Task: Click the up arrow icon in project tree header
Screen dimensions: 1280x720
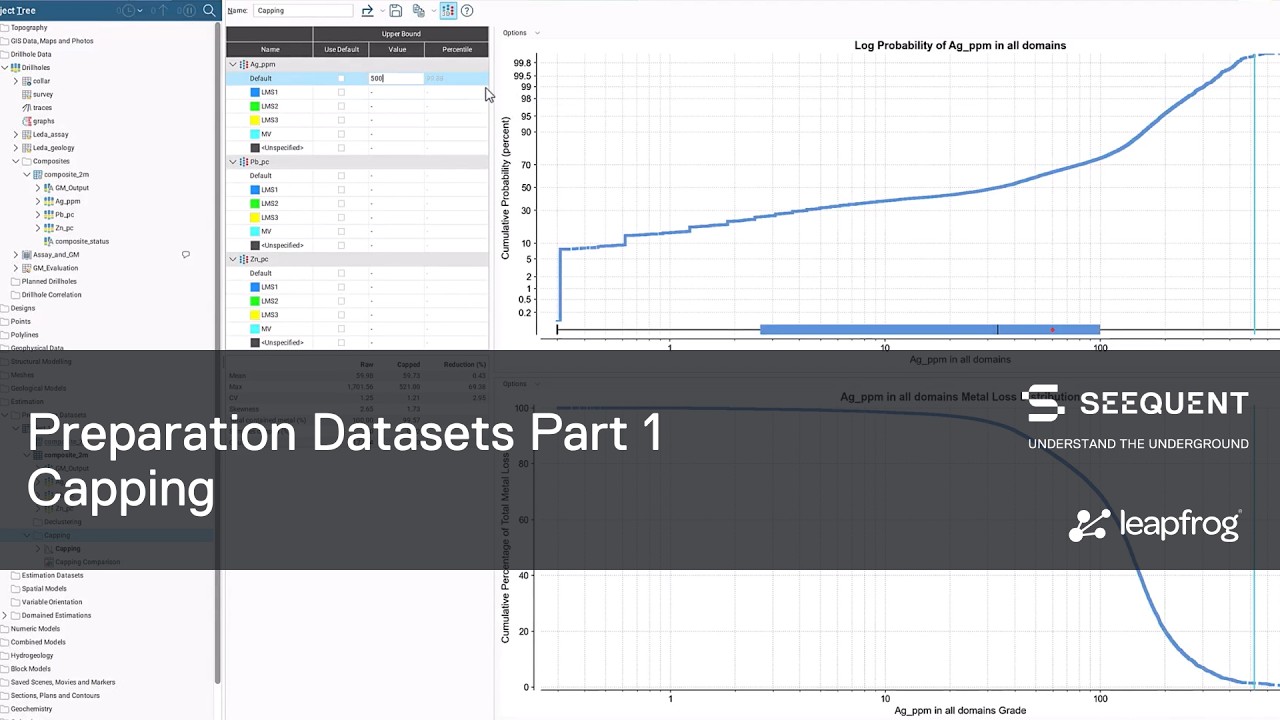Action: [x=164, y=10]
